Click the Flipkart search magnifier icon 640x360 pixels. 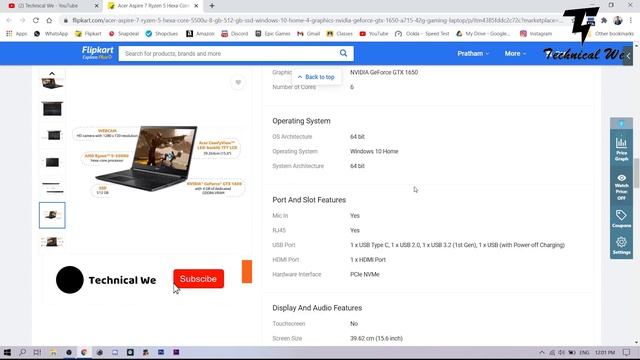click(x=343, y=53)
